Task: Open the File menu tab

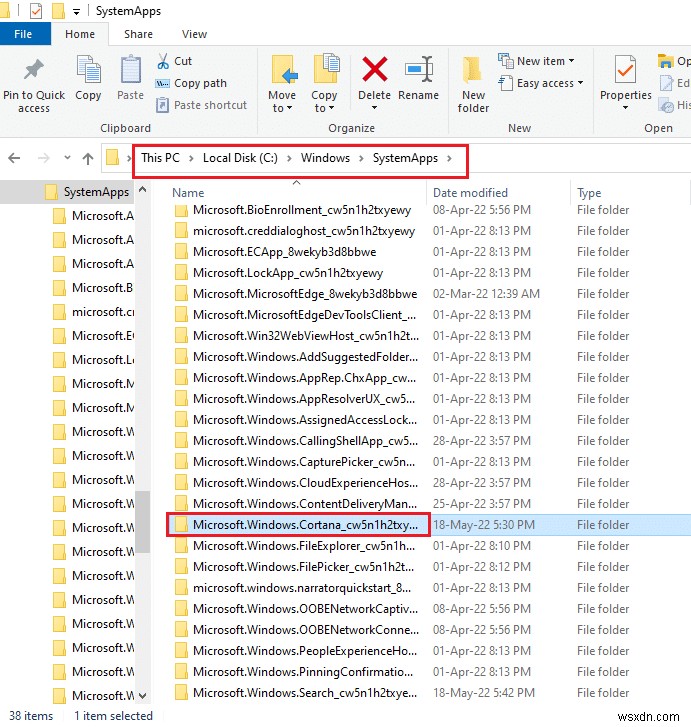Action: pos(25,34)
